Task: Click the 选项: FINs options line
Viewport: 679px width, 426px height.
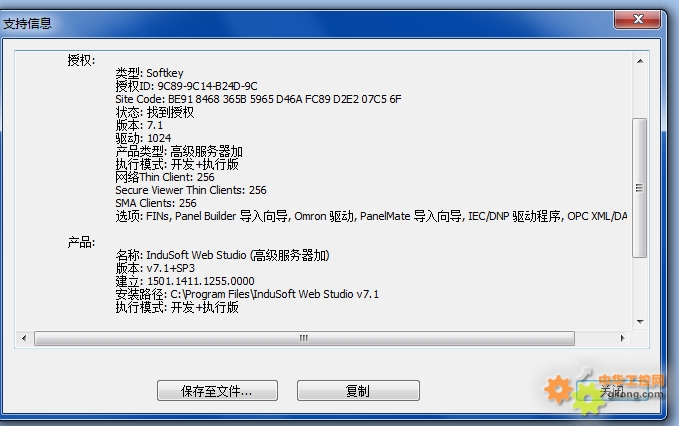Action: (371, 216)
